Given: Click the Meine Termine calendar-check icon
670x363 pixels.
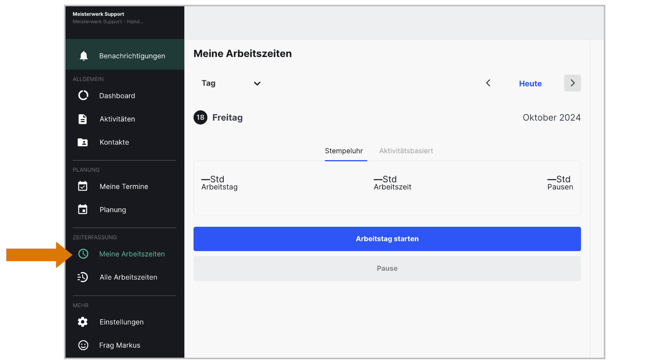Looking at the screenshot, I should (x=82, y=186).
